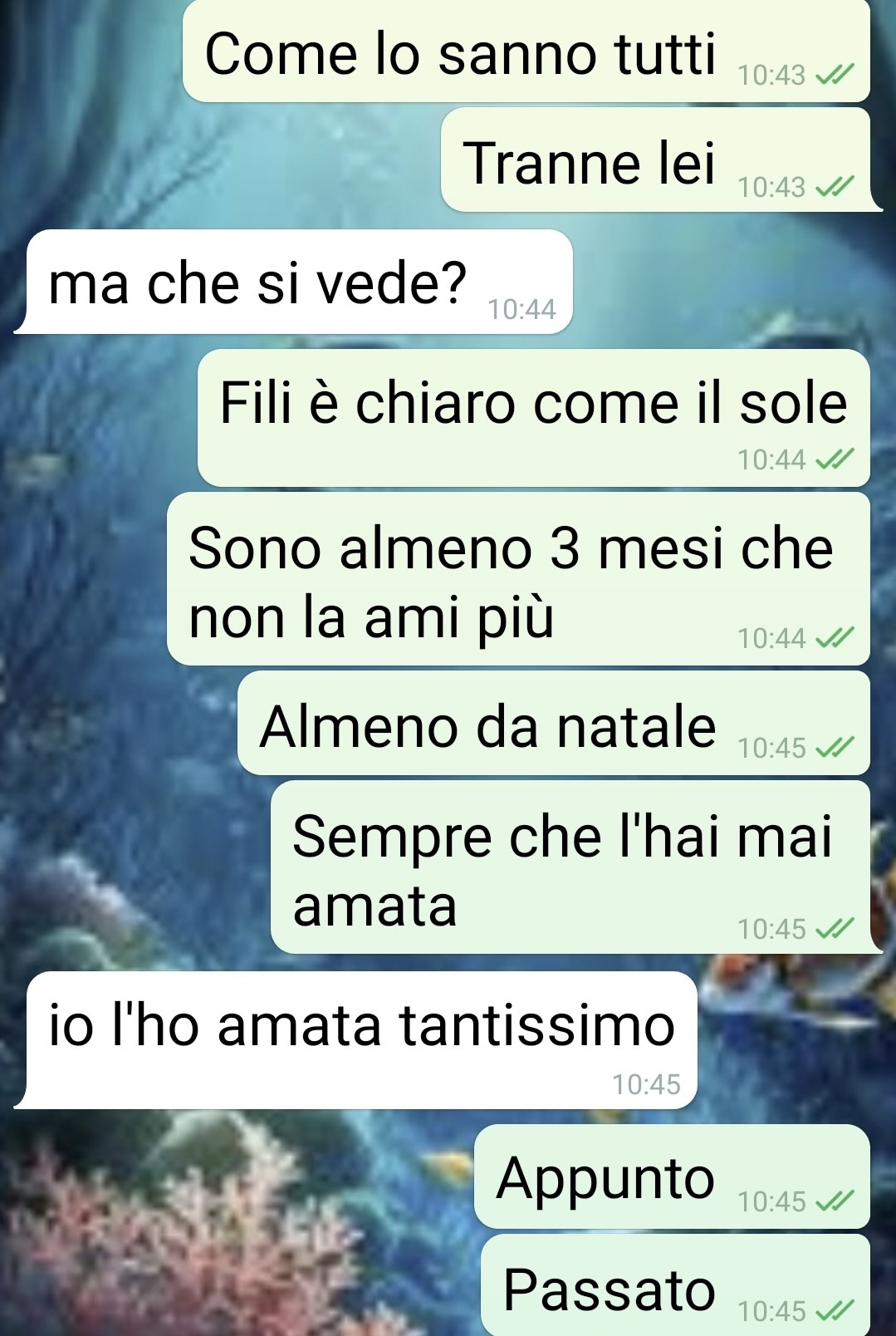Screen dimensions: 896x1336
Task: Tap the 10:45 timestamp on 'io l'ho amata tantissimo'
Action: [646, 1084]
